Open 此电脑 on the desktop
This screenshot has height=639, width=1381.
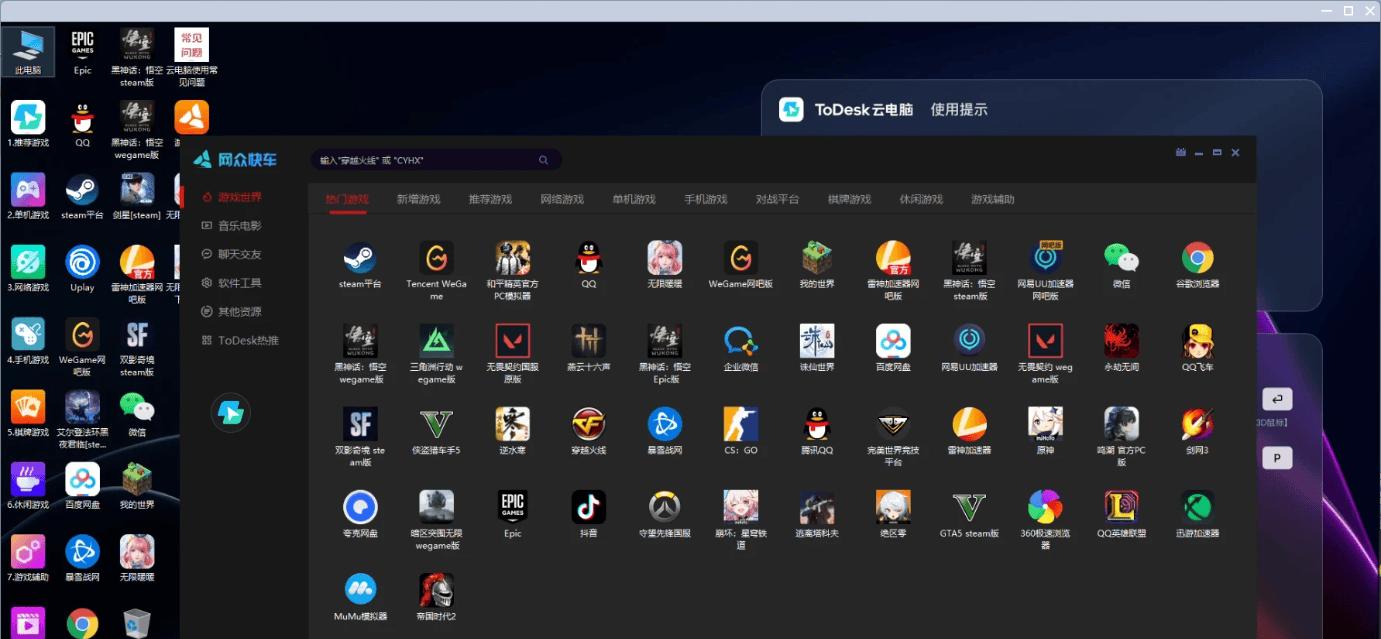(x=28, y=51)
